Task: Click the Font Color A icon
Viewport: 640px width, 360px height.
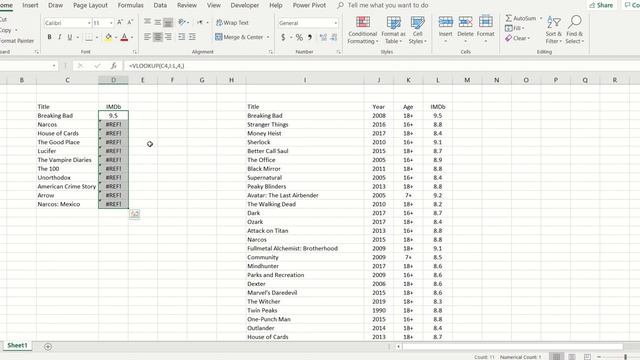Action: pyautogui.click(x=124, y=37)
